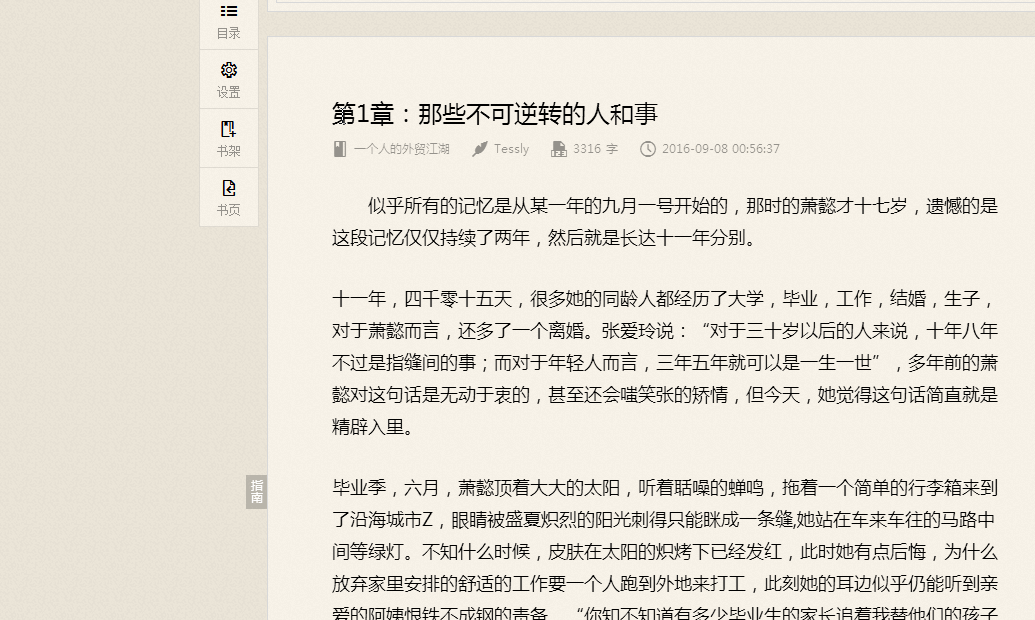This screenshot has height=620, width=1035.
Task: Click the timestamp 2016-09-08 00:56:37
Action: (721, 149)
